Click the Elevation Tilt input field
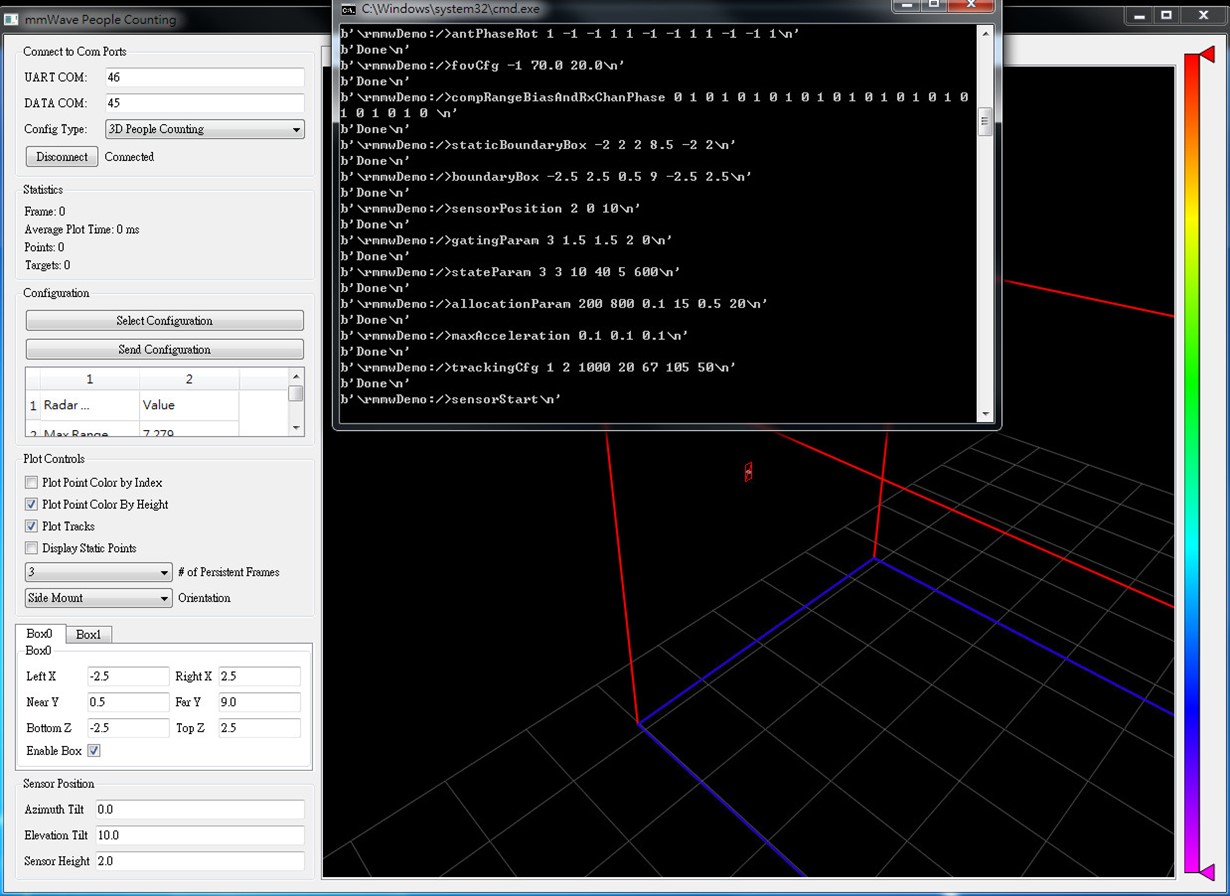This screenshot has width=1230, height=896. coord(200,835)
